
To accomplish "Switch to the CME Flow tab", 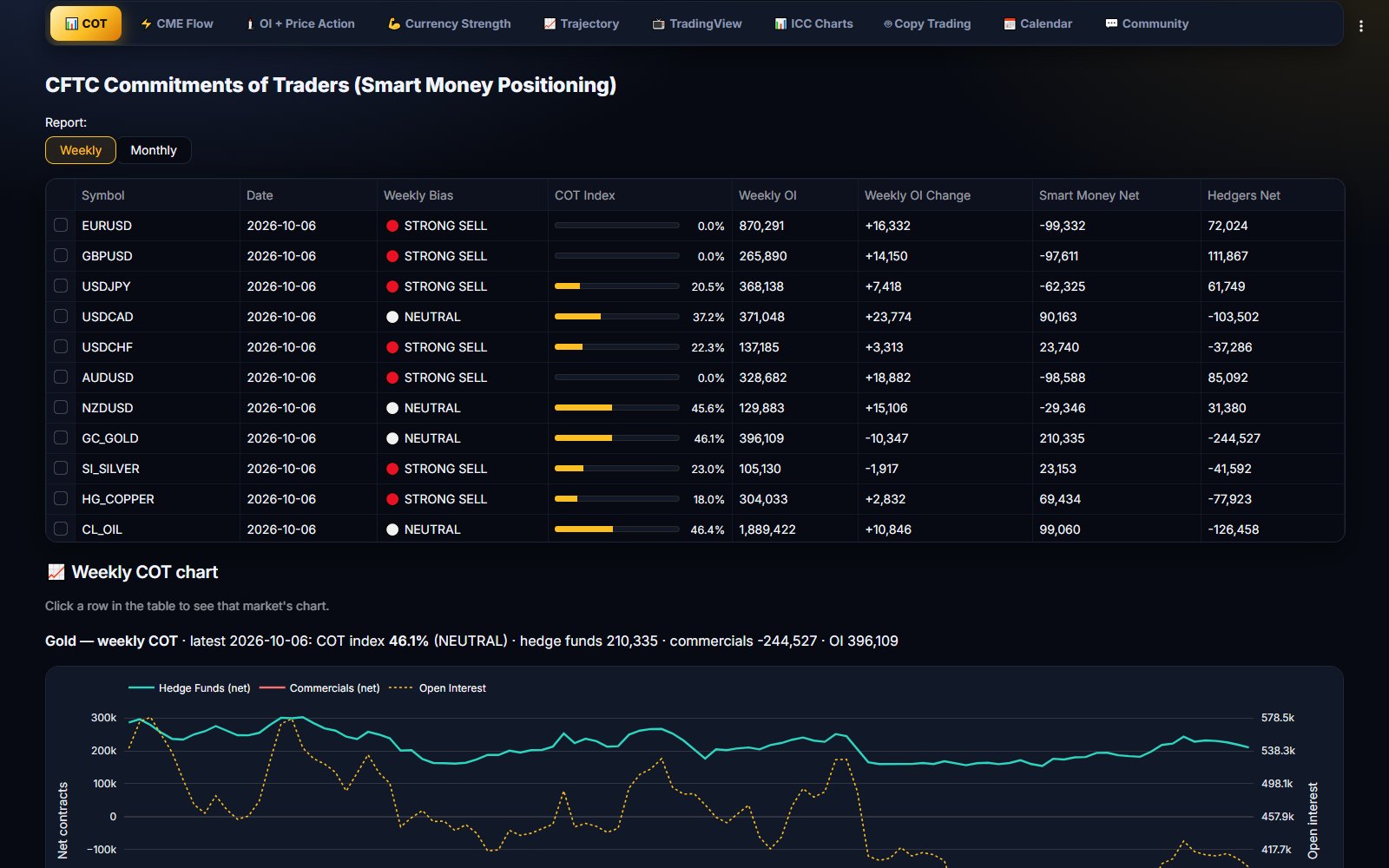I will [177, 23].
